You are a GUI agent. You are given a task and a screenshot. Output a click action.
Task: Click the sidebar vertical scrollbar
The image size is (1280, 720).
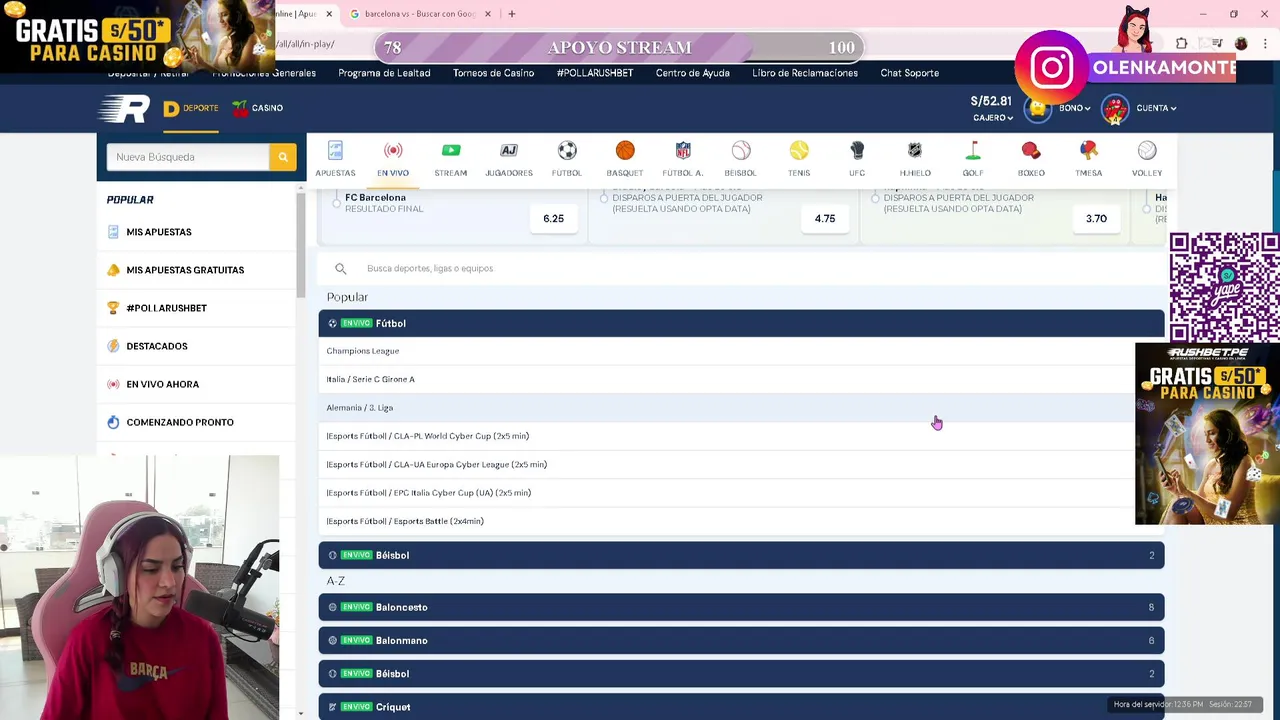click(x=301, y=245)
